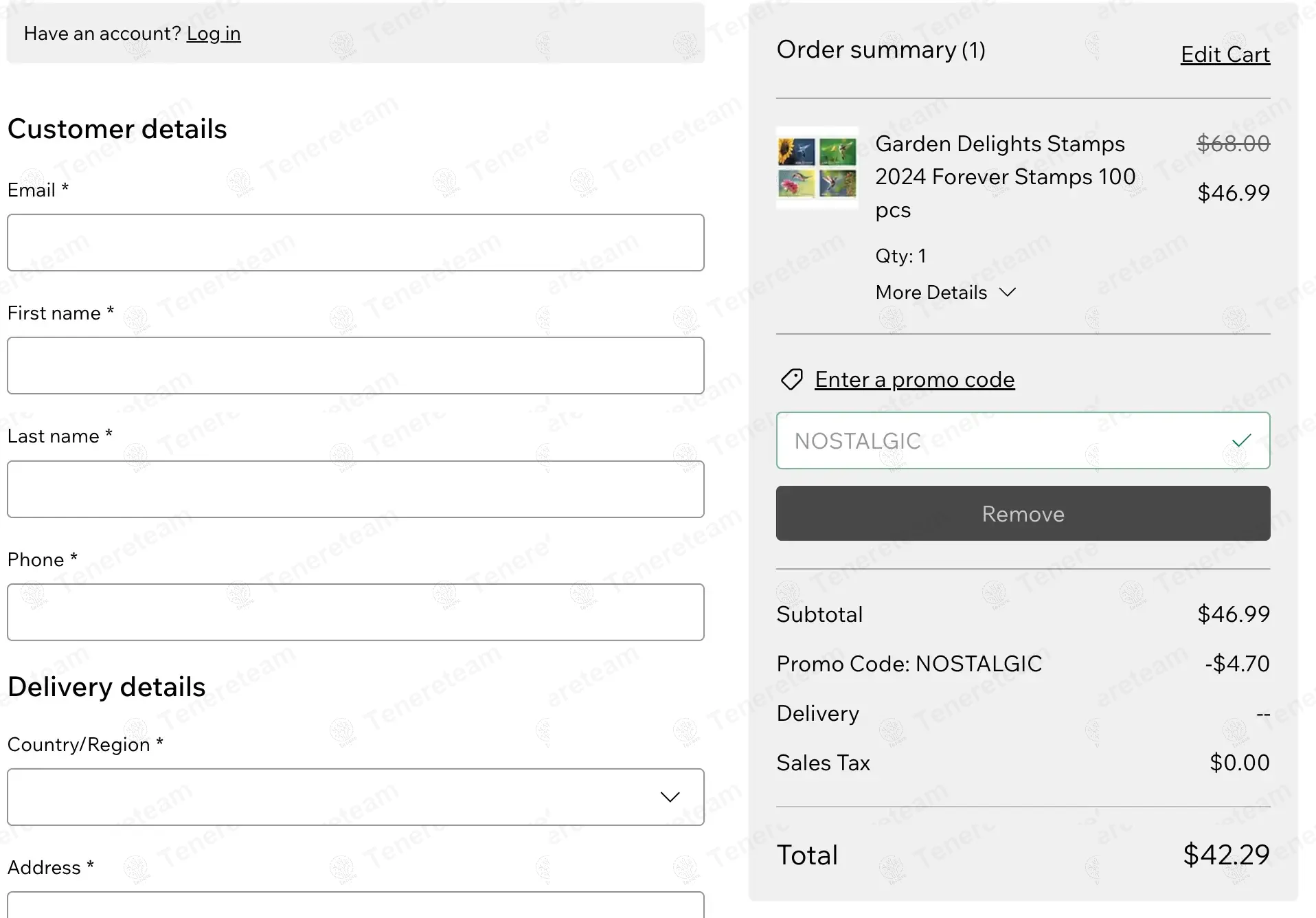Click the $42.29 total amount
This screenshot has height=918, width=1316.
(1226, 855)
